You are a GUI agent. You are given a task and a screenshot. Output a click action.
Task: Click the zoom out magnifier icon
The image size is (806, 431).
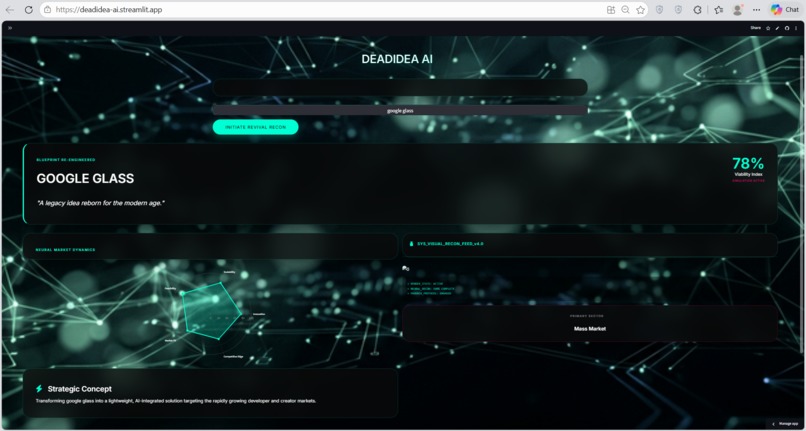tap(626, 10)
